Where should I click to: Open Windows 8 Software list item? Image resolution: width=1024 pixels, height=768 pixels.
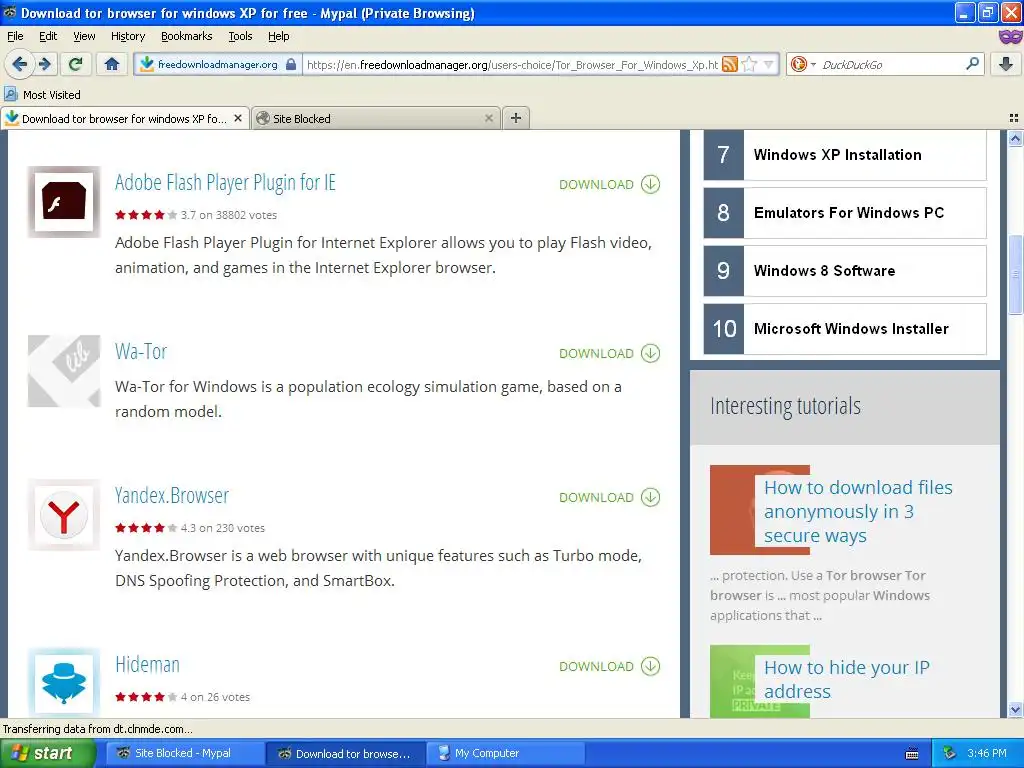pos(844,271)
